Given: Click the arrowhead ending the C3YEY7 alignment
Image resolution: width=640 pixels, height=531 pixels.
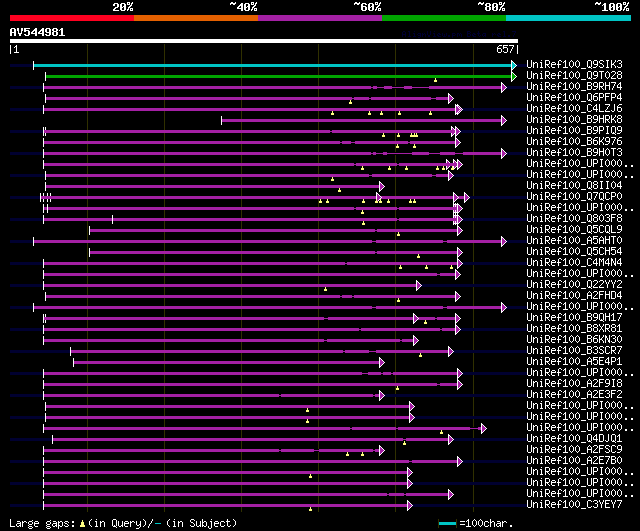Looking at the screenshot, I should click(x=410, y=506).
